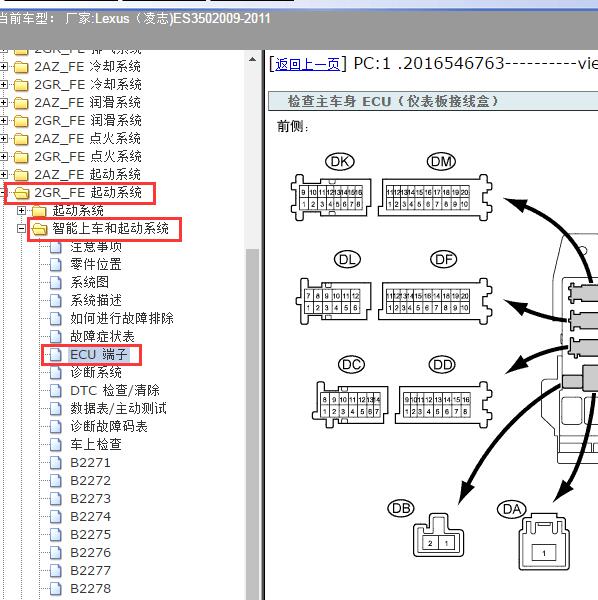Image resolution: width=598 pixels, height=600 pixels.
Task: Click document icon beside B2271
Action: [56, 463]
